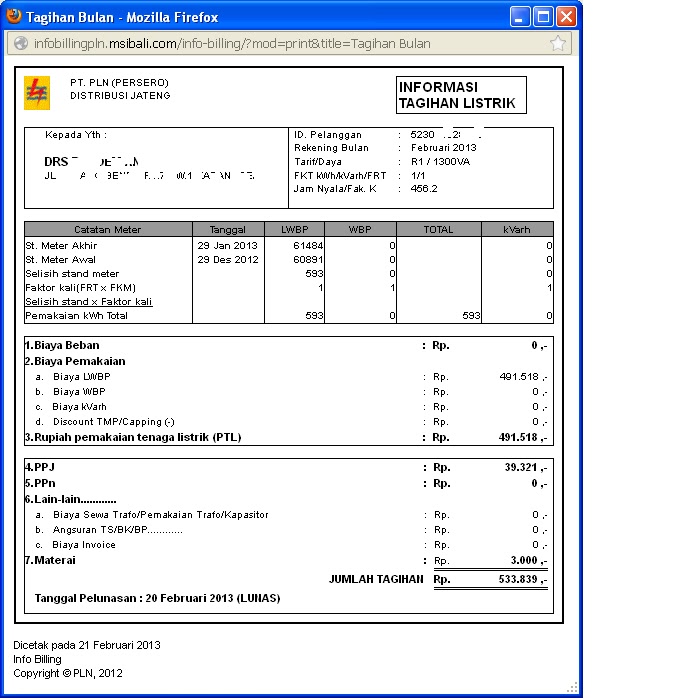The width and height of the screenshot is (680, 698).
Task: Click the Tagihan Bulan window title bar
Action: (267, 17)
